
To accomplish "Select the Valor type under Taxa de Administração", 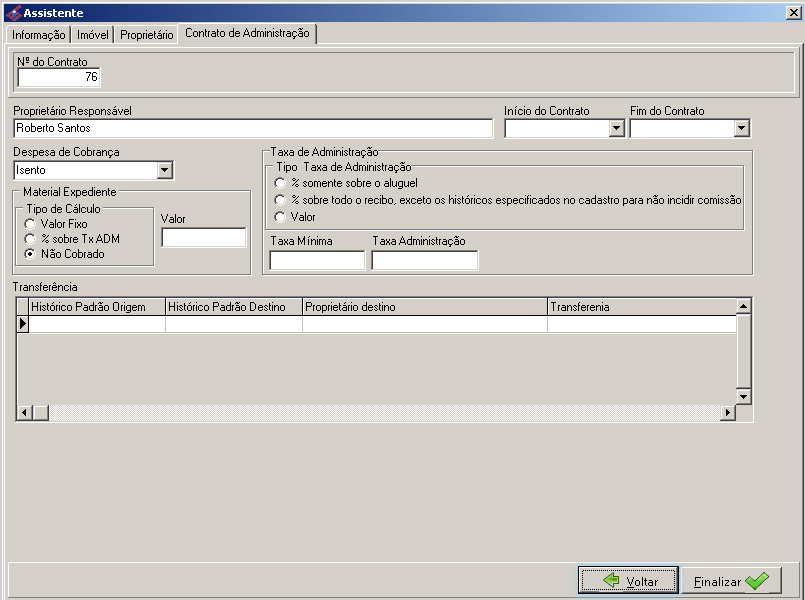I will point(280,216).
